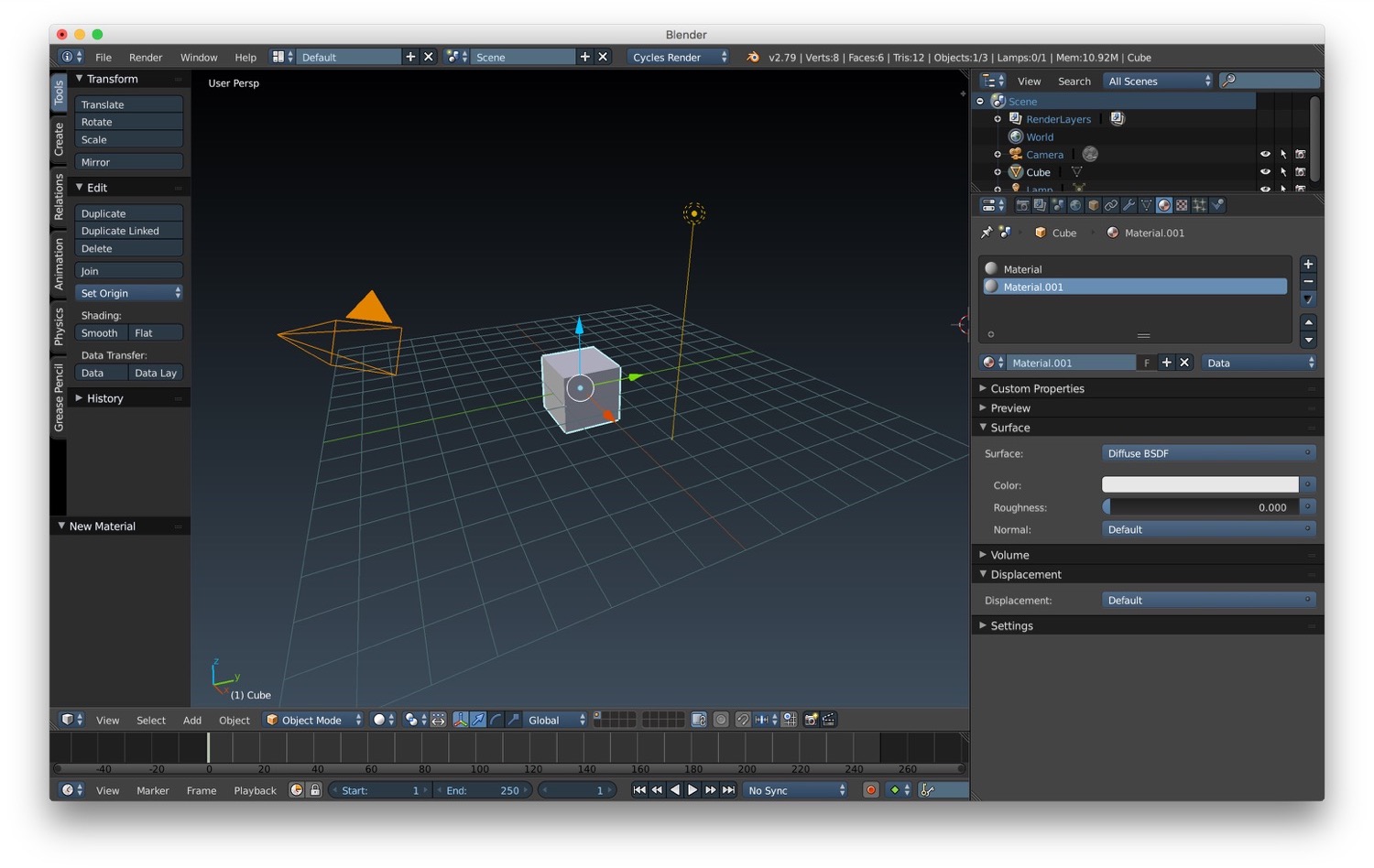The height and width of the screenshot is (868, 1374).
Task: Open the Constraints properties tab chain icon
Action: click(1111, 205)
